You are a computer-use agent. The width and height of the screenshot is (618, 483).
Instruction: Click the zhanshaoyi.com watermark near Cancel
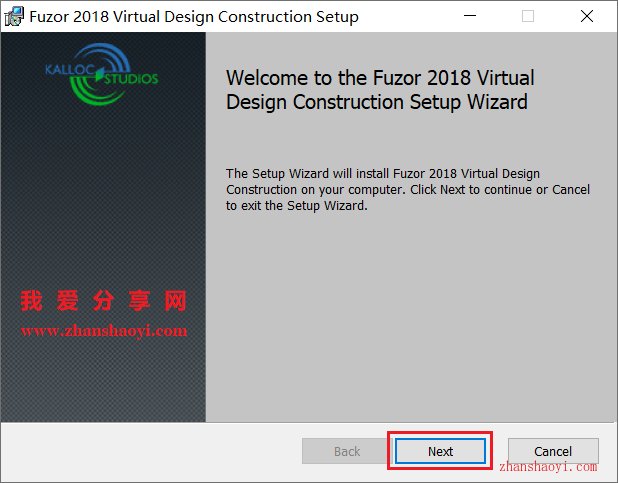(548, 467)
